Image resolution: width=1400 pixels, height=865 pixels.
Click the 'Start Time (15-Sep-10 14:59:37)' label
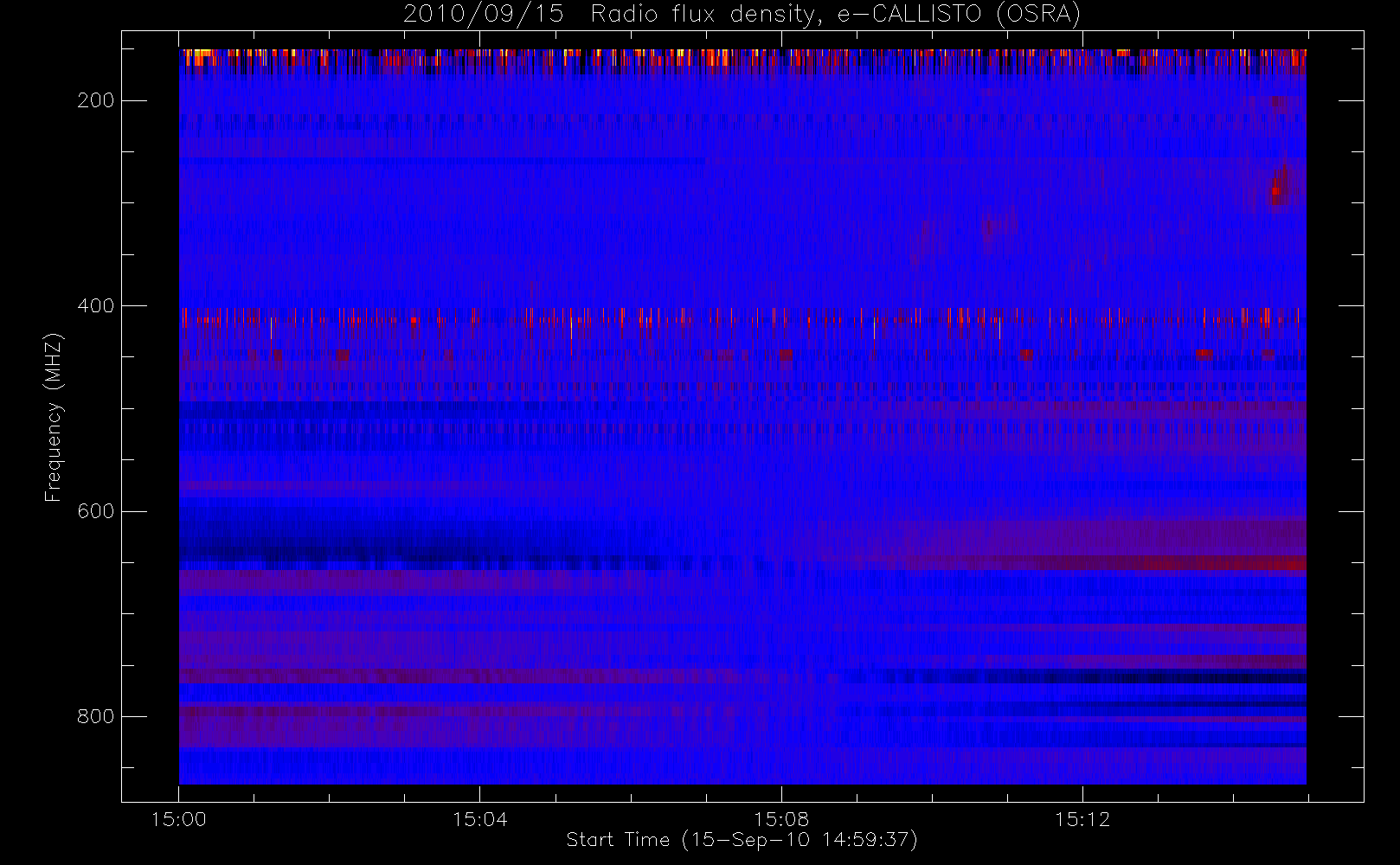coord(742,840)
